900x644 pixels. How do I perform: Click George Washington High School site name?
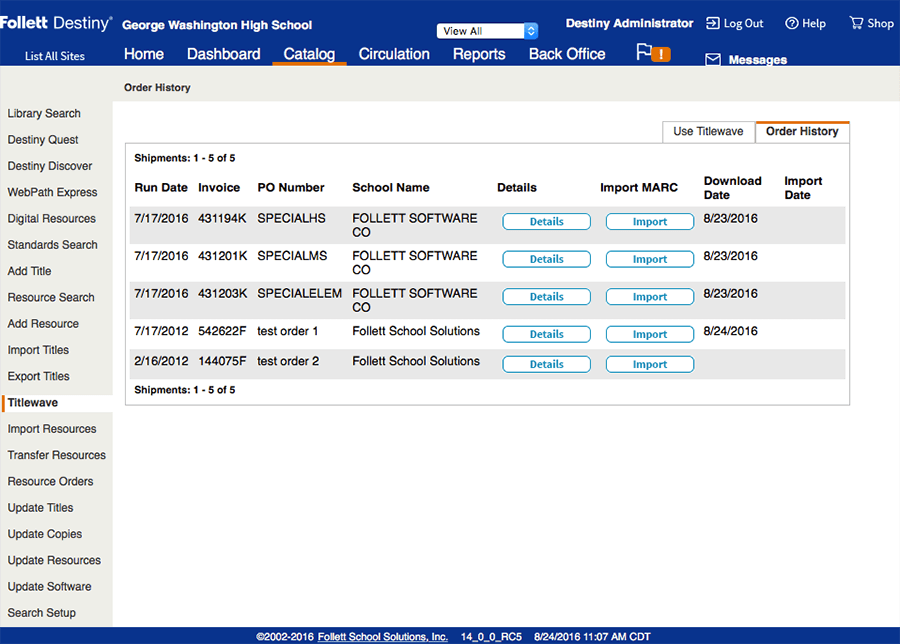pyautogui.click(x=217, y=25)
